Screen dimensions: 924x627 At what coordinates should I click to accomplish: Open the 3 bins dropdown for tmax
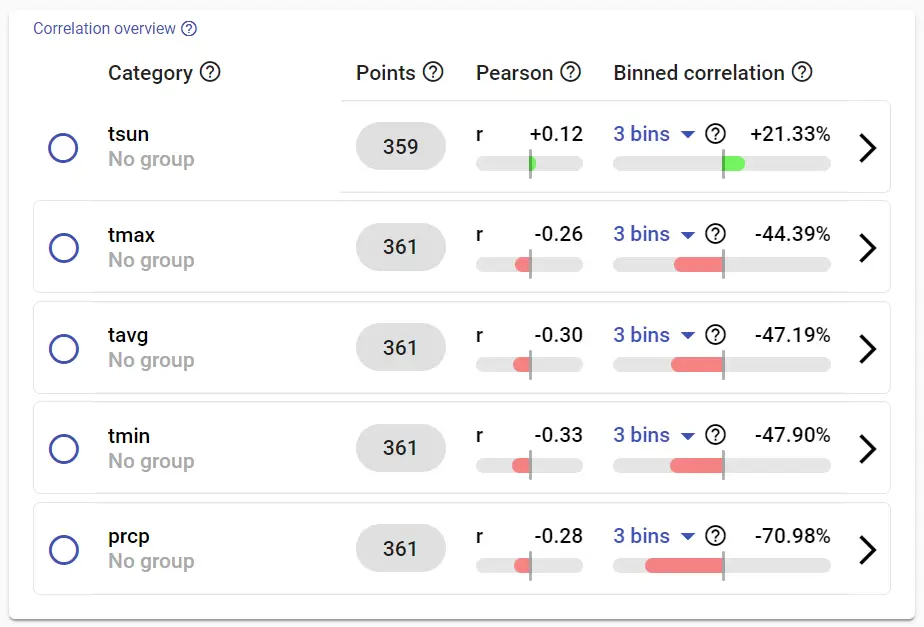[x=654, y=234]
